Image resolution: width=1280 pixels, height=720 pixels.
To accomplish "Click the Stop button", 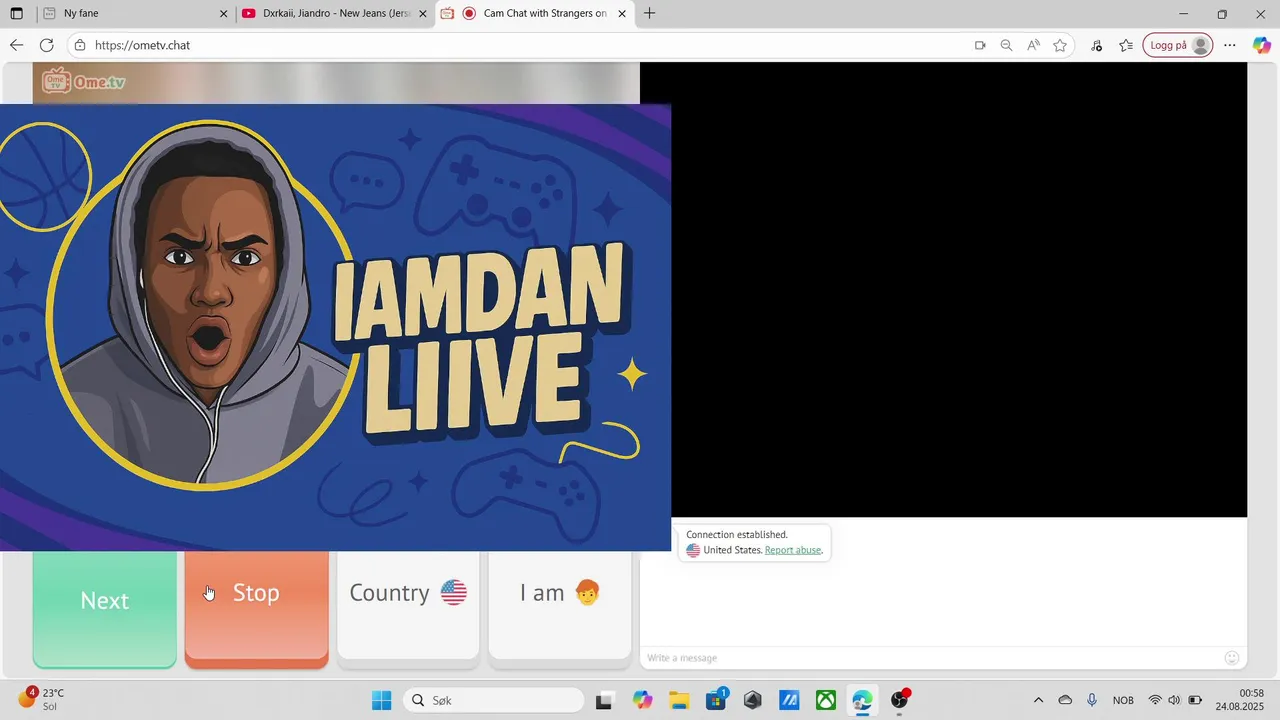I will coord(256,608).
